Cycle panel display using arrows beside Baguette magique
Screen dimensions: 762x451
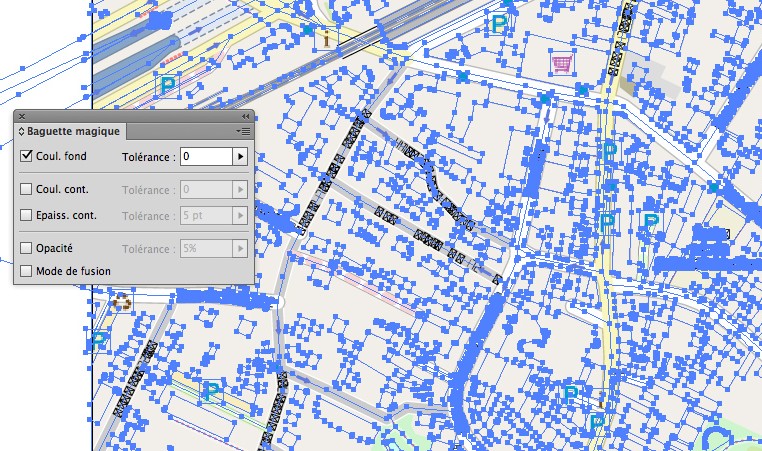coord(22,131)
